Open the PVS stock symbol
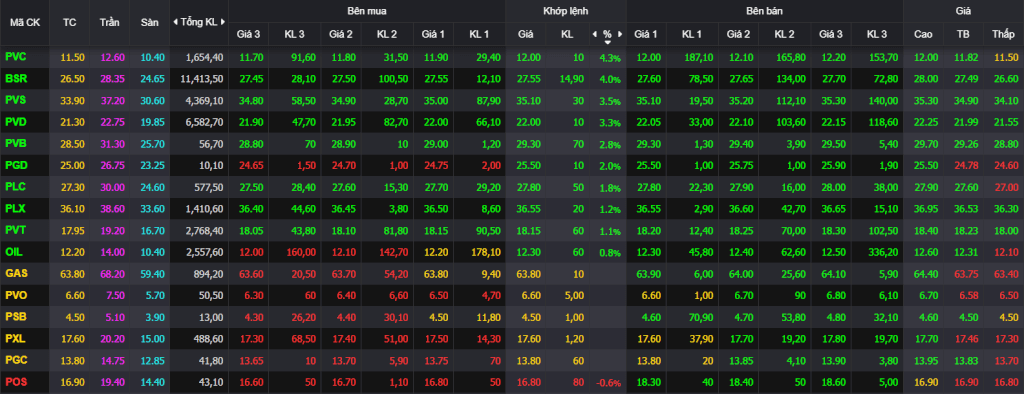Viewport: 1024px width, 394px height. coord(15,100)
